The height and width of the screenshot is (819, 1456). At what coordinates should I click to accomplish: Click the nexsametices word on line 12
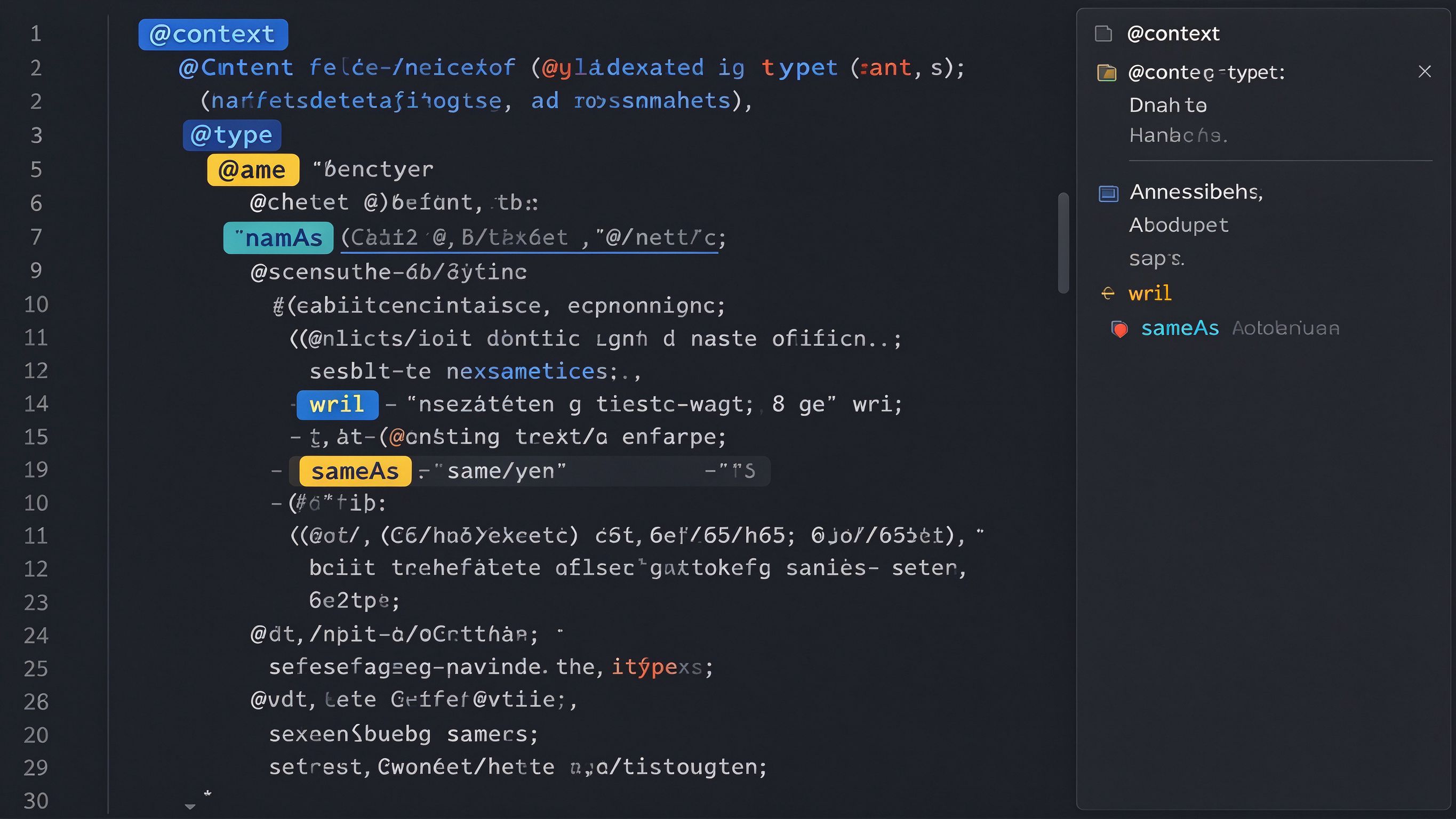[527, 371]
